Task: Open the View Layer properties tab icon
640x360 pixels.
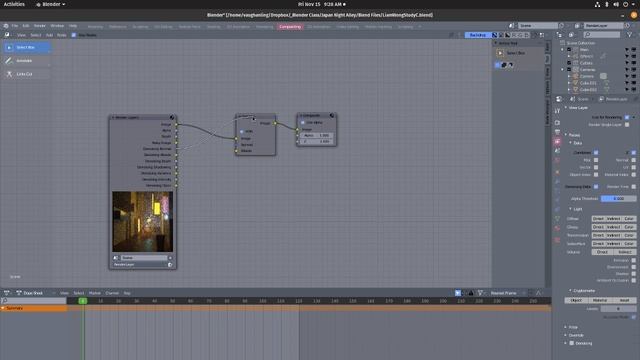Action: coord(558,141)
